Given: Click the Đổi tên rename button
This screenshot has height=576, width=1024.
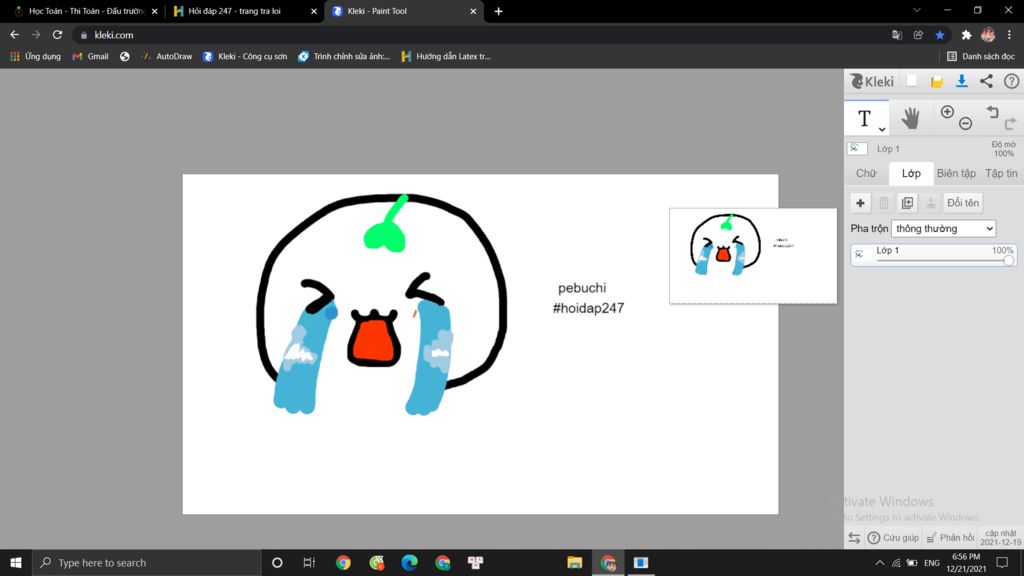Looking at the screenshot, I should (963, 203).
